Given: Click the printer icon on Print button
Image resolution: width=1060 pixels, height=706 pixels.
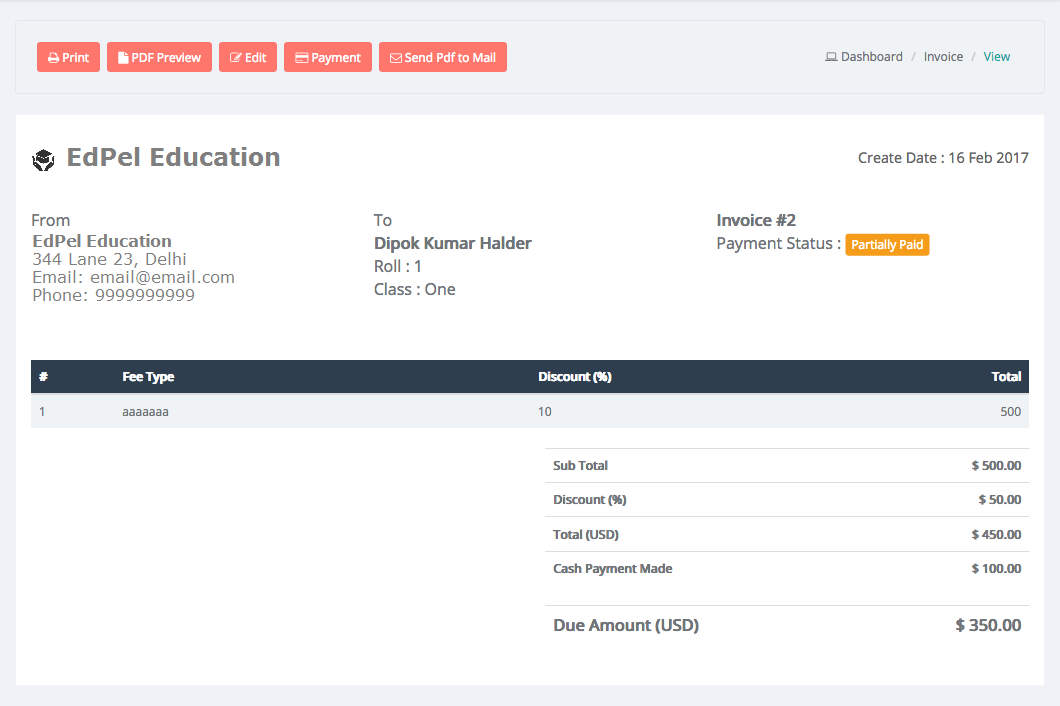Looking at the screenshot, I should (x=54, y=58).
